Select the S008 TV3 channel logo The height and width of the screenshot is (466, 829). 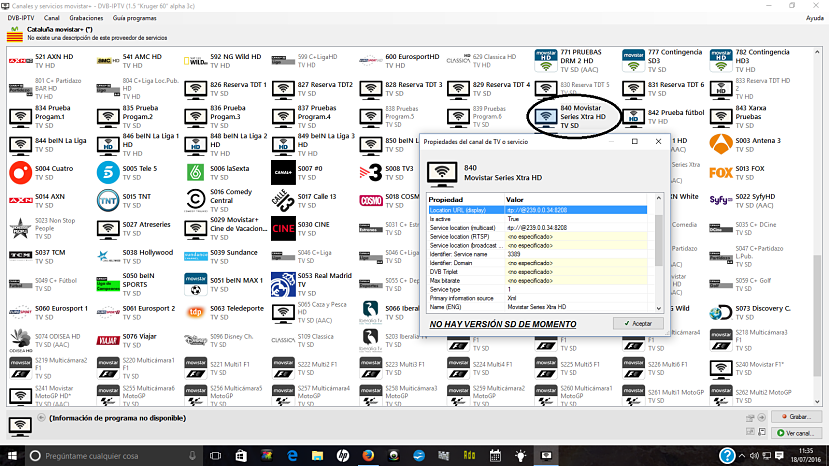371,172
